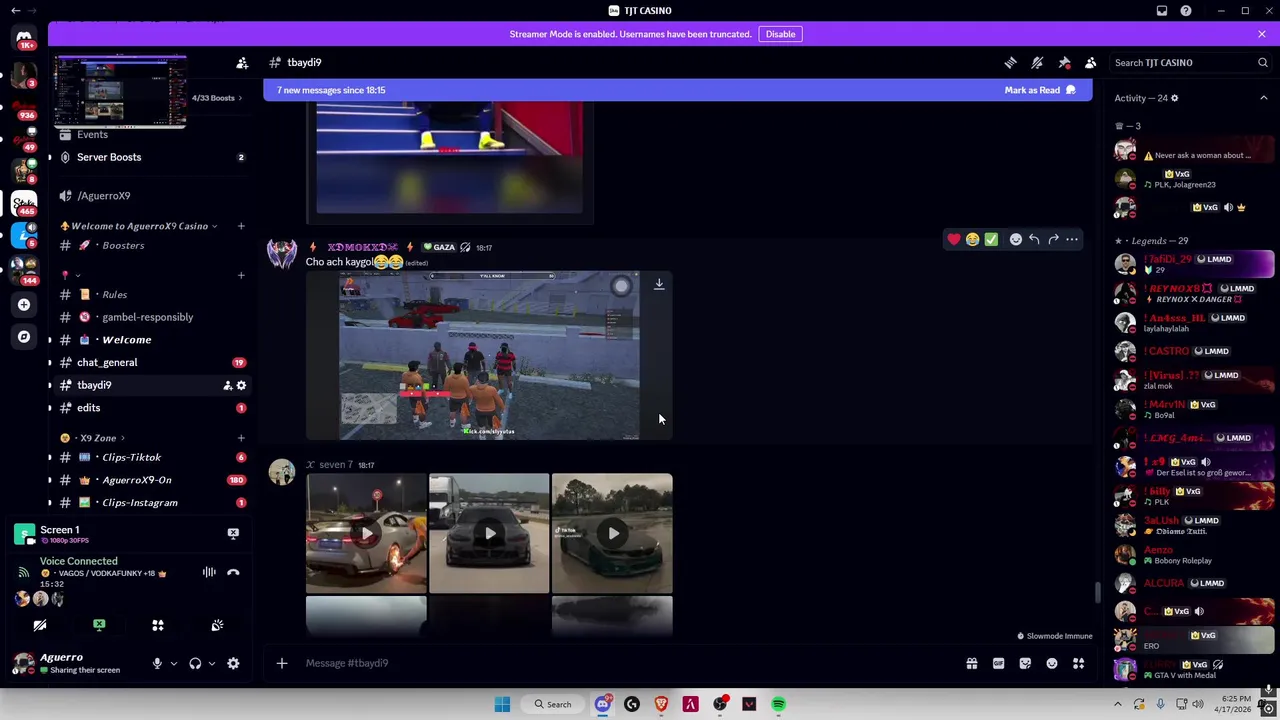Open Spotify in Windows taskbar

pos(778,704)
